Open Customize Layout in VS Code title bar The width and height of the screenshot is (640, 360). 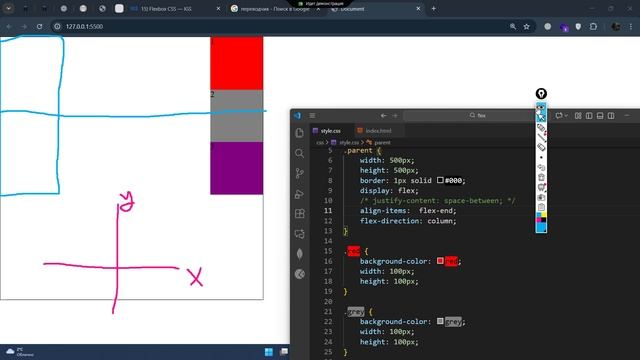tap(578, 116)
